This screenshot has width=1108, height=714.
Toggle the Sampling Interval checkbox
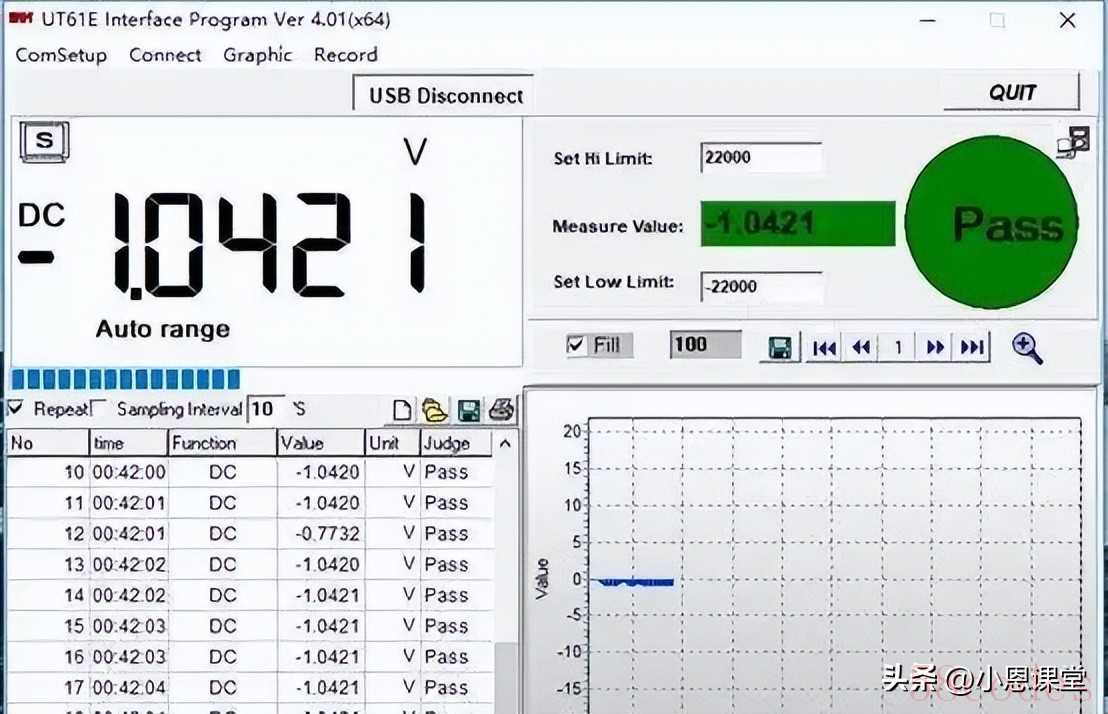tap(99, 408)
